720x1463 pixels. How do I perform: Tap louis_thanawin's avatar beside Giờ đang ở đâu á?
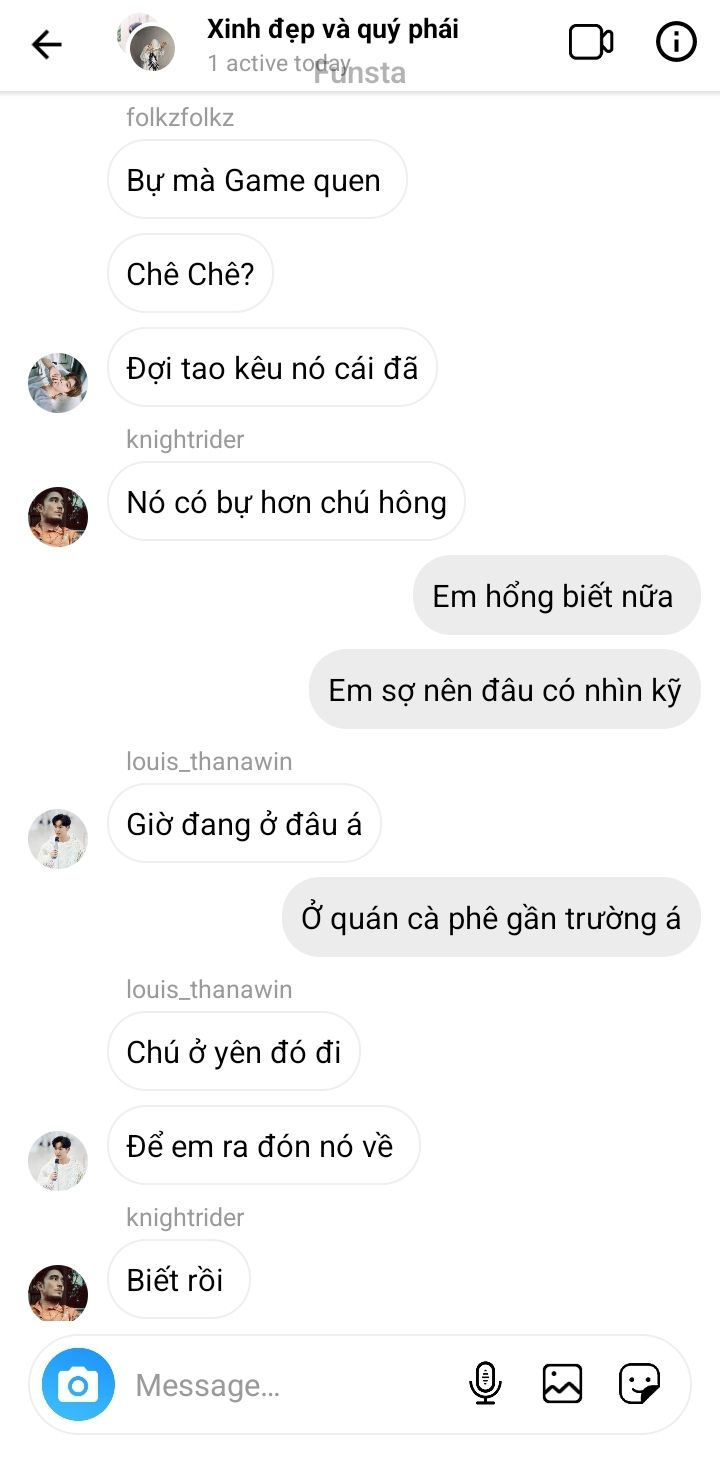58,838
